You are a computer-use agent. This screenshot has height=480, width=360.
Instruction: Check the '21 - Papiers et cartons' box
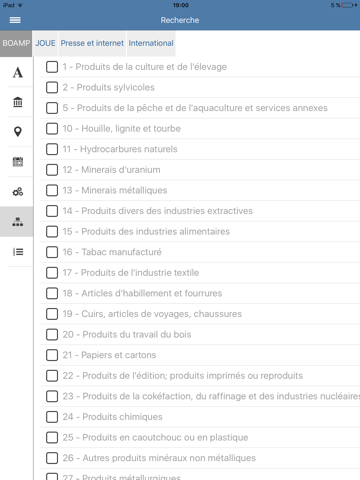[x=52, y=355]
